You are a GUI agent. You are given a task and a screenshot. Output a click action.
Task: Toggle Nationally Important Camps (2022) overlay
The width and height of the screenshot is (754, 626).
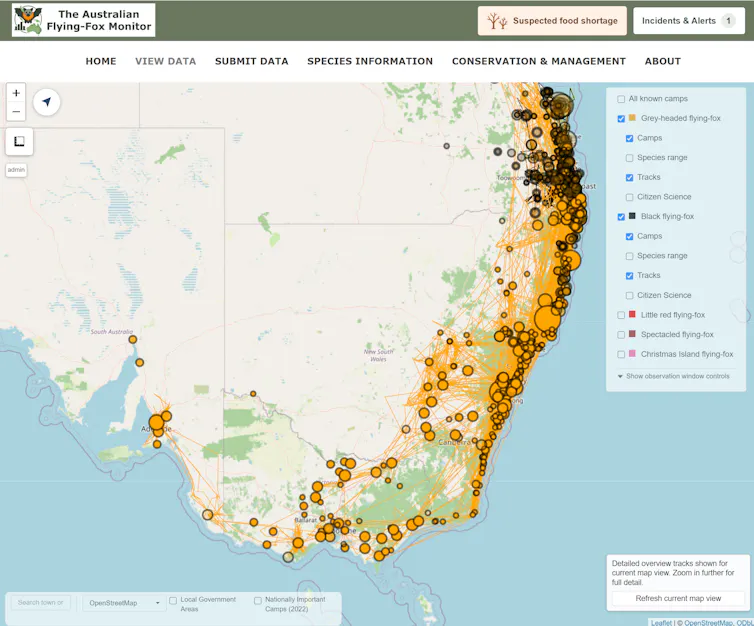tap(258, 601)
